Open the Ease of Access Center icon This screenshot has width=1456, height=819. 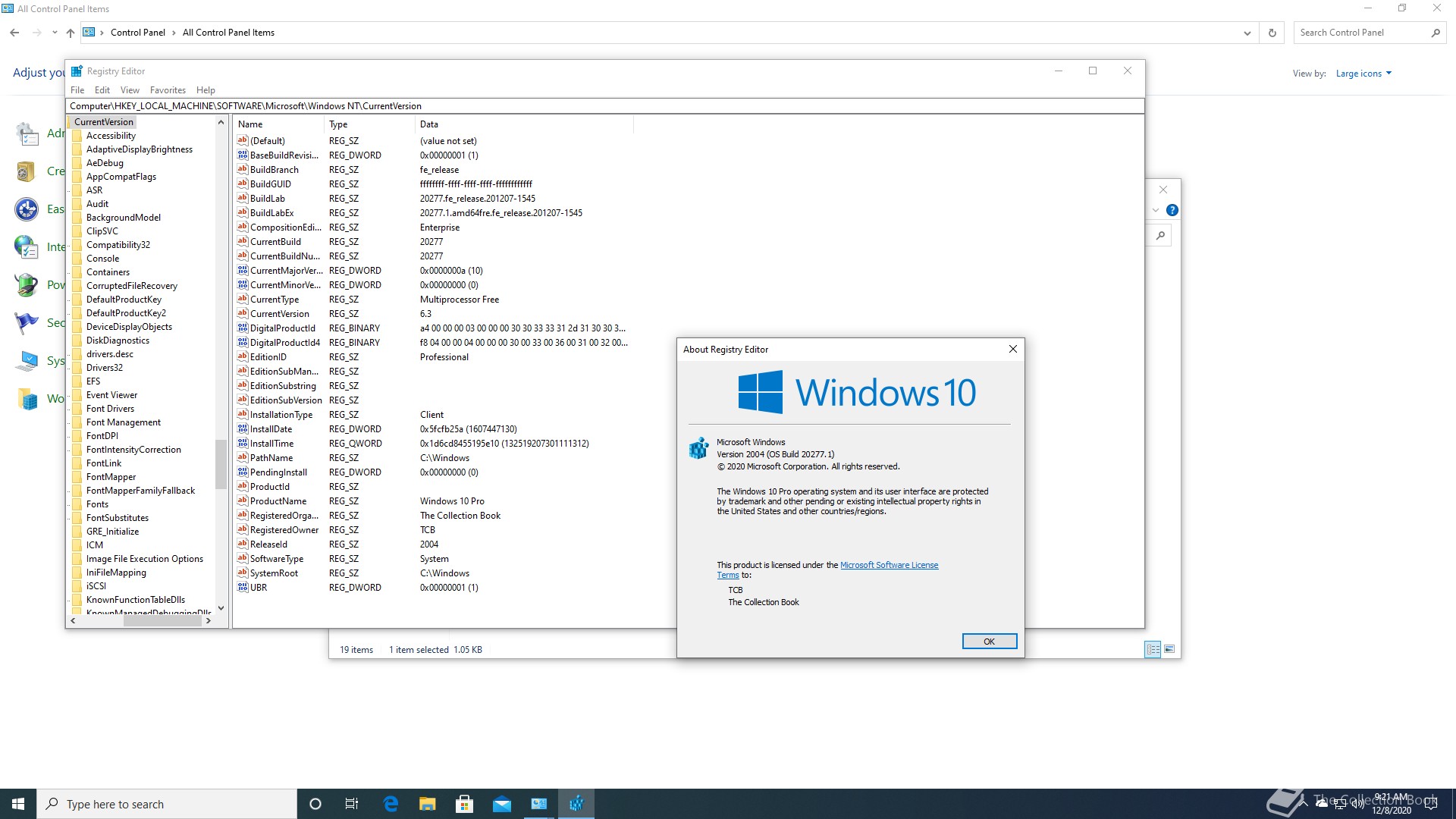tap(27, 209)
